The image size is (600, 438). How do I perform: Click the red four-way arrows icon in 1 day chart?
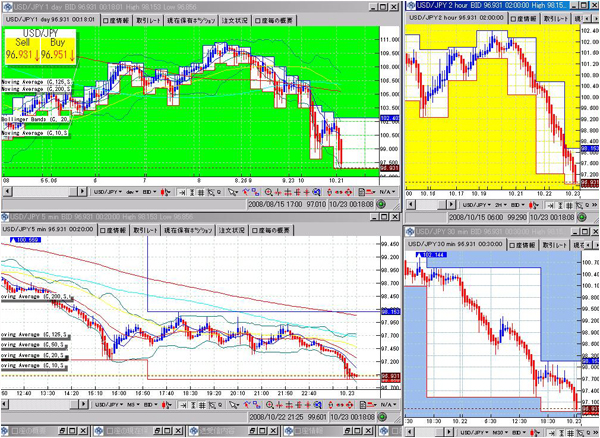click(x=349, y=192)
